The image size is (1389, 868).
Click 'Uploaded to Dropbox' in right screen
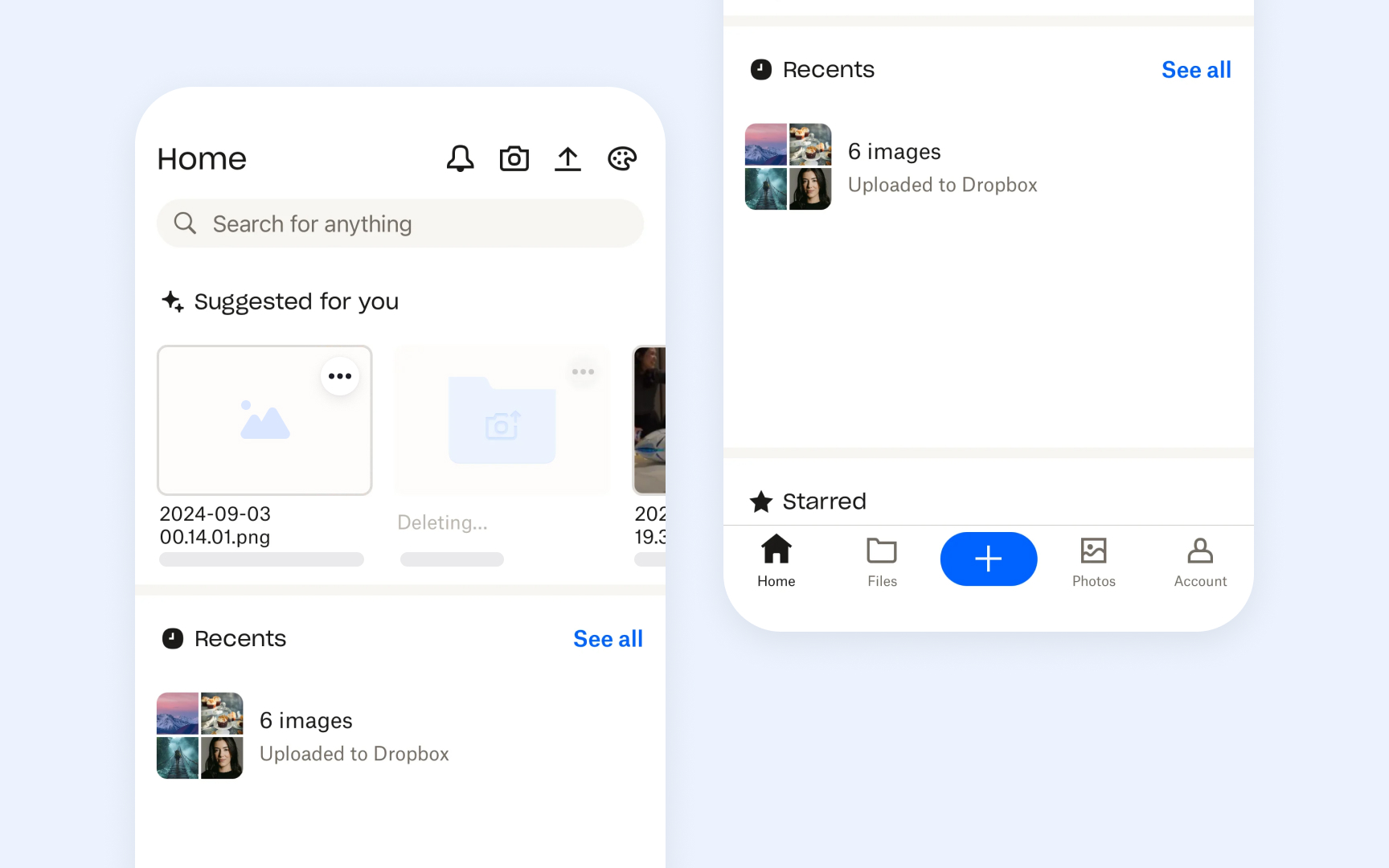coord(943,185)
